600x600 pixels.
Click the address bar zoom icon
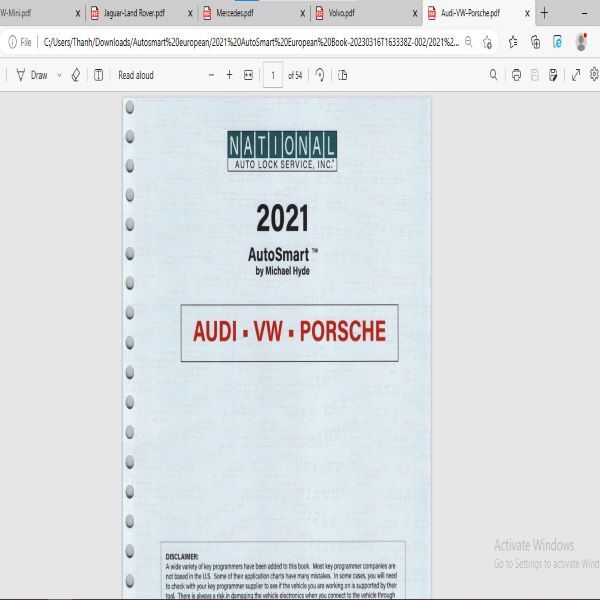[468, 42]
